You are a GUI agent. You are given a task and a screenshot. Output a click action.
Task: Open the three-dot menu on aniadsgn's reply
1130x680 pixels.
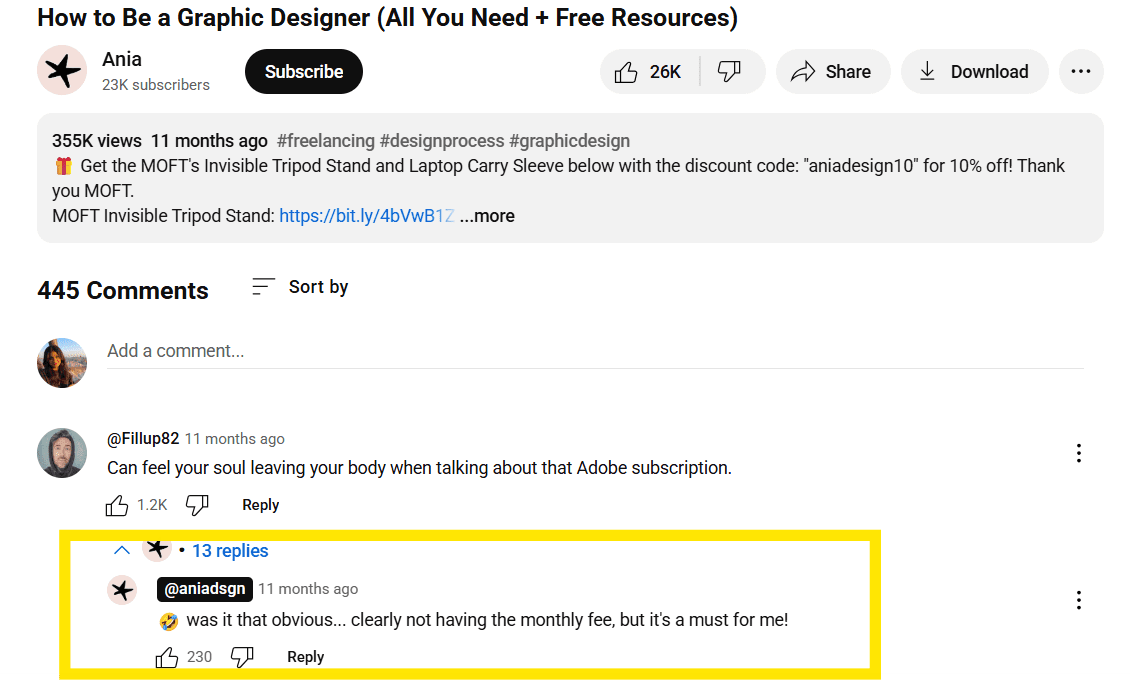1079,600
